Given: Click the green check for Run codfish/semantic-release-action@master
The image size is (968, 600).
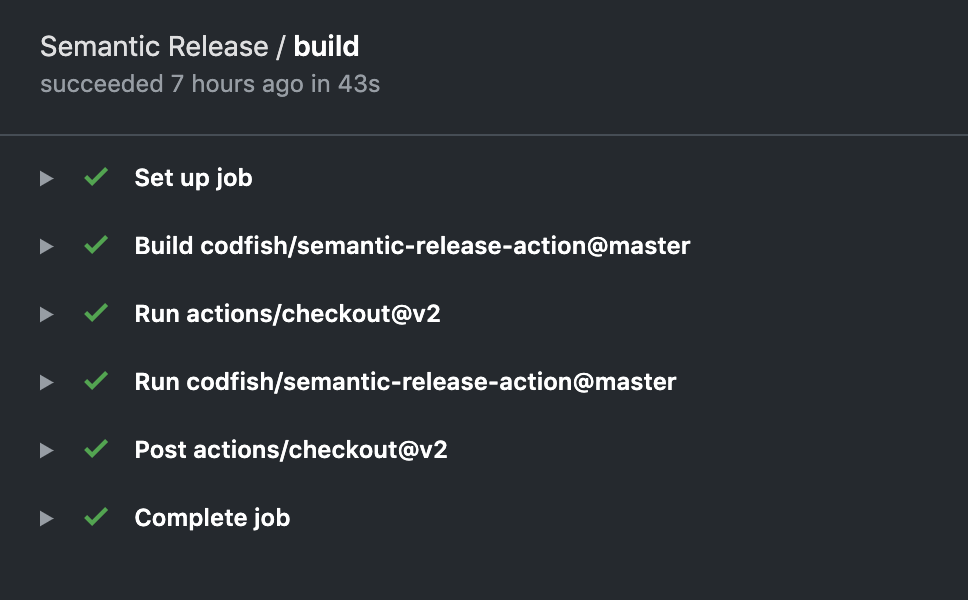Looking at the screenshot, I should coord(96,381).
